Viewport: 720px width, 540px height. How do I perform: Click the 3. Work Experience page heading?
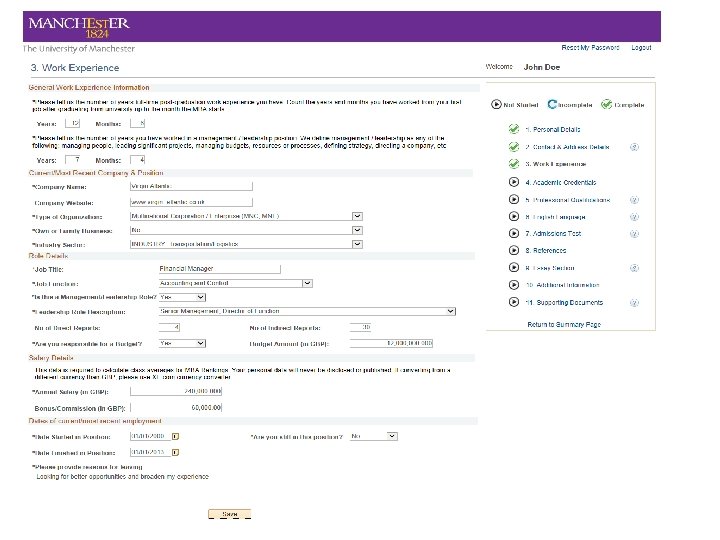75,68
